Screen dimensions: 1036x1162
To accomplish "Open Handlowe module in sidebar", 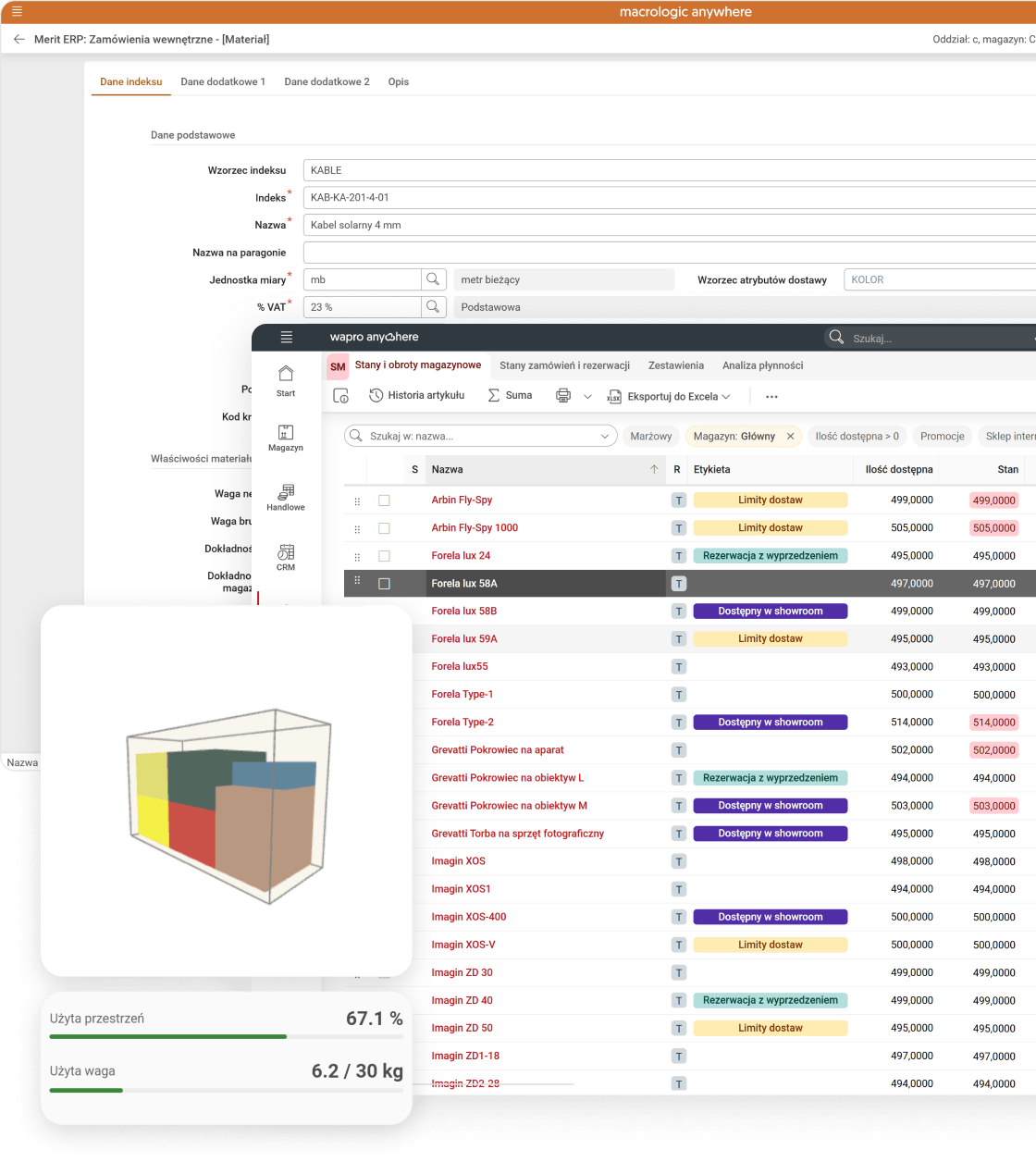I will coord(286,497).
